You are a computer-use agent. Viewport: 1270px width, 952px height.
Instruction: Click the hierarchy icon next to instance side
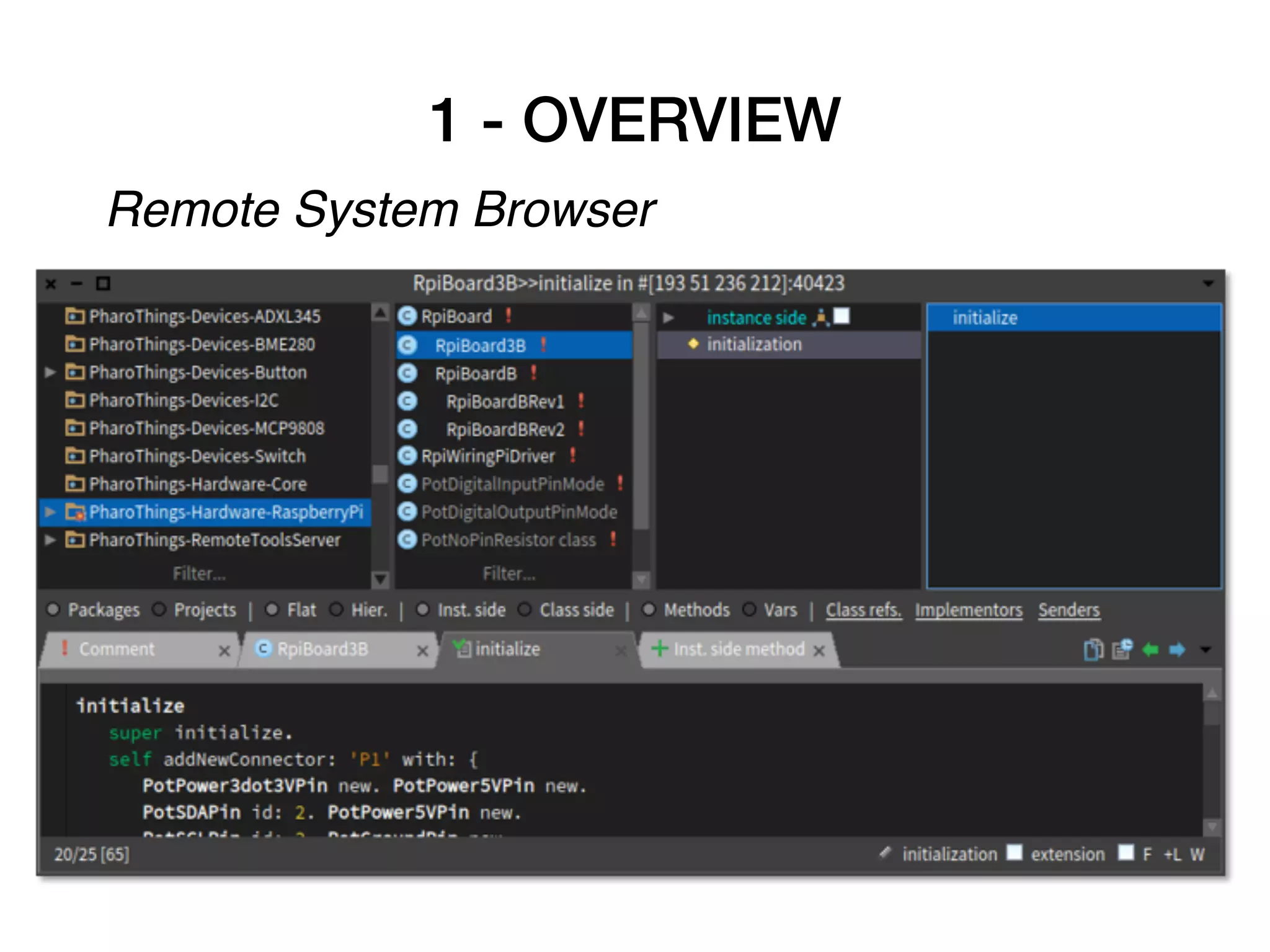point(821,317)
